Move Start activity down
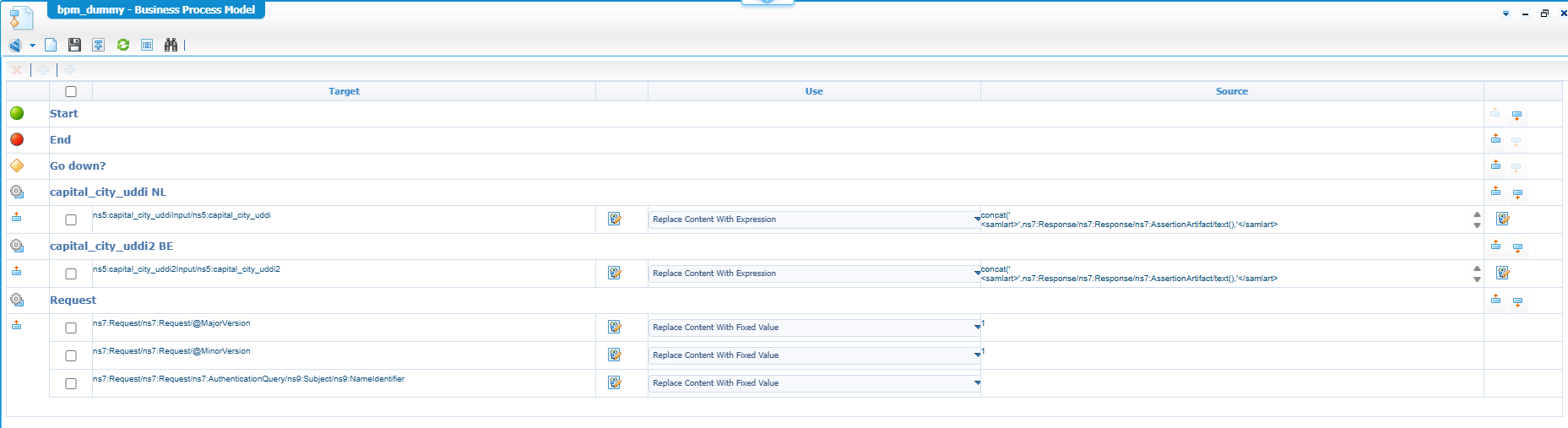The height and width of the screenshot is (428, 1568). pos(1517,115)
